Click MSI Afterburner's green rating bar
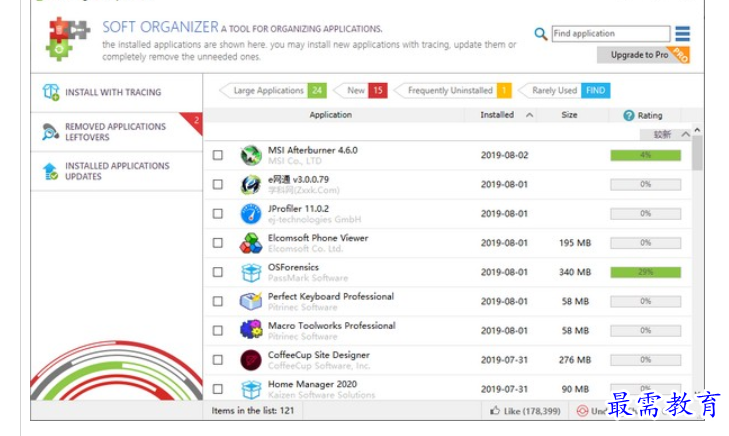729x436 pixels. click(646, 155)
